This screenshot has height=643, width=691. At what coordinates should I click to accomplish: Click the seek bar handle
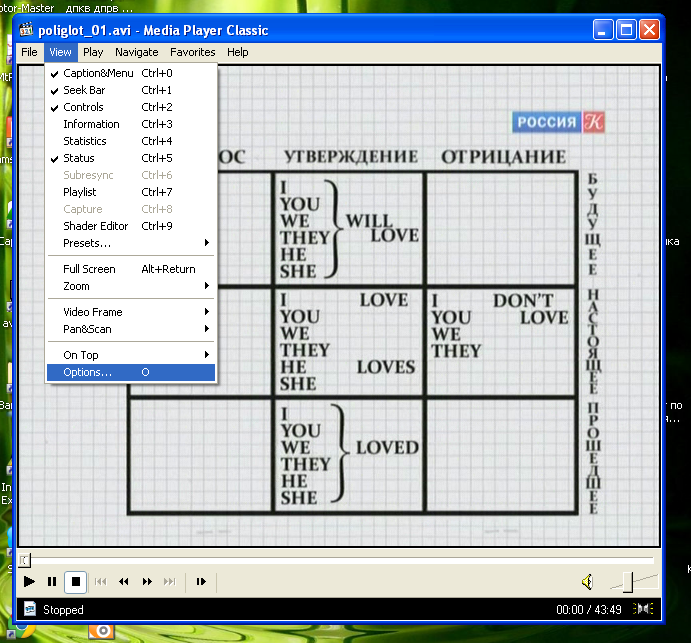point(24,560)
